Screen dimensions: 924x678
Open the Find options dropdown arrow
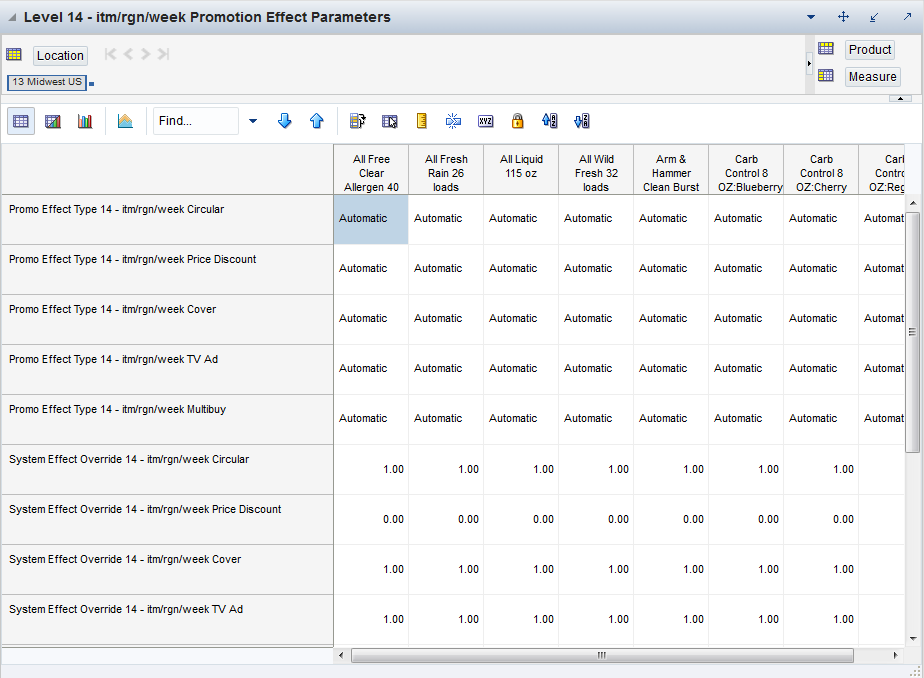click(252, 121)
